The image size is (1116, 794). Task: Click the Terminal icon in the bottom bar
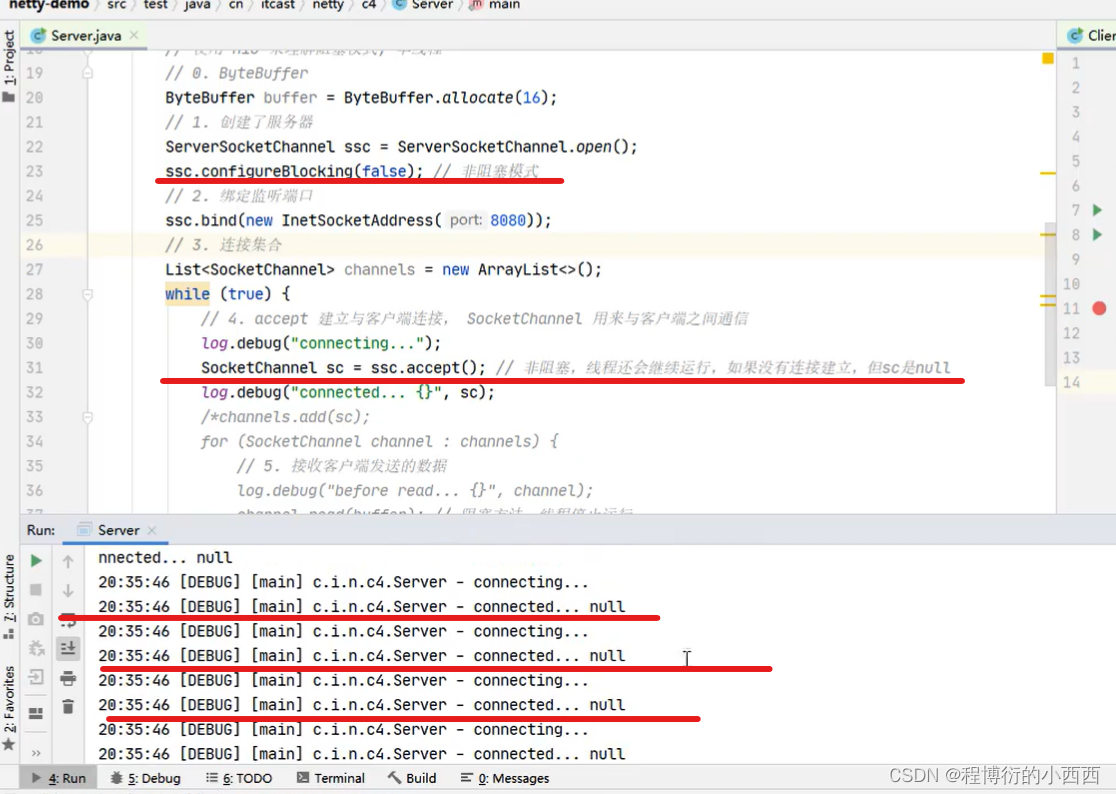pos(302,778)
